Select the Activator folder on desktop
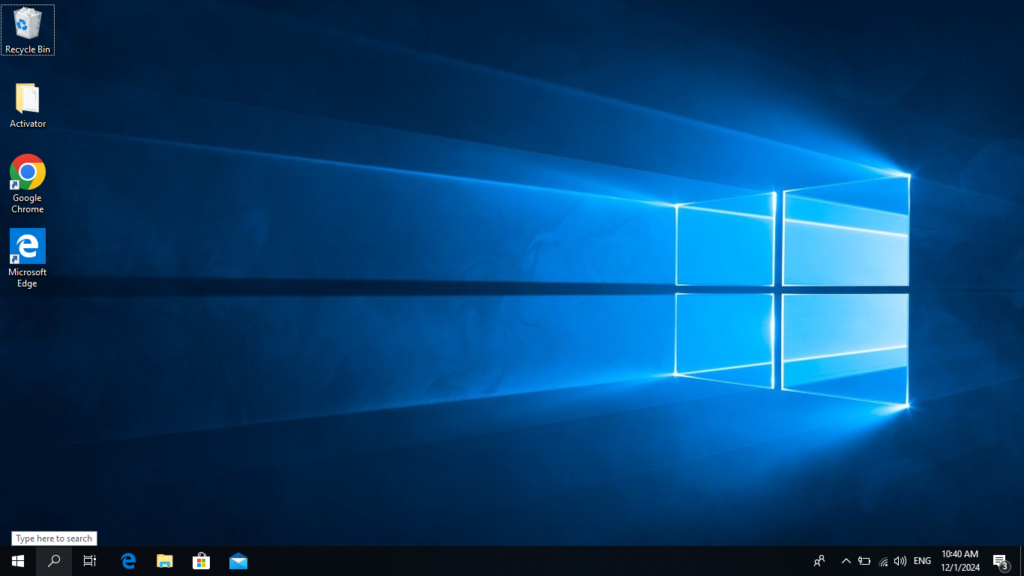The width and height of the screenshot is (1024, 576). (27, 105)
